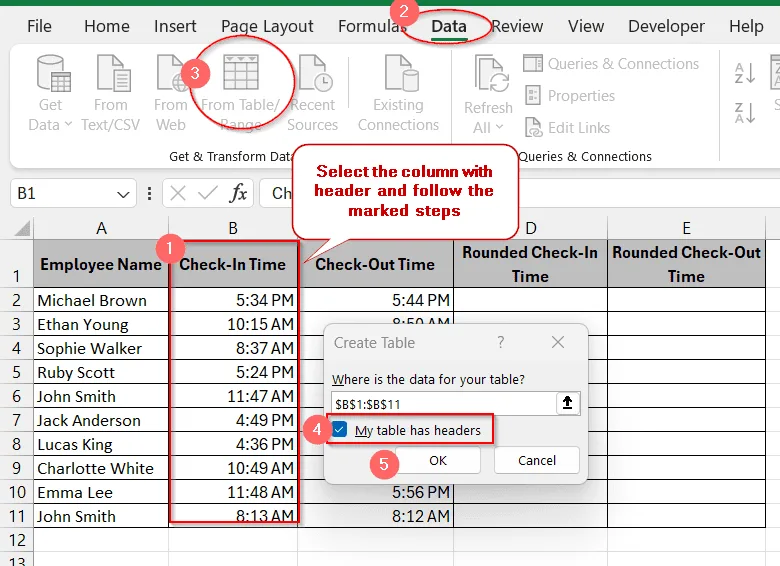
Task: Expand the Name Box dropdown
Action: click(123, 194)
